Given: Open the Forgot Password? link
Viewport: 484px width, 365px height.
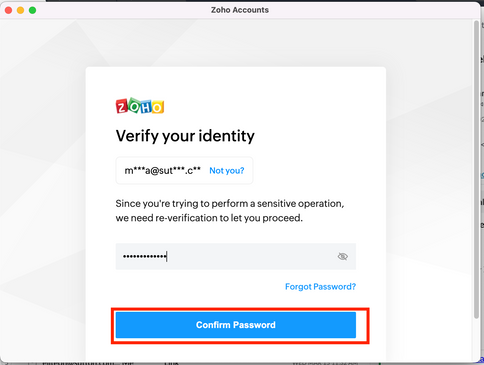Looking at the screenshot, I should (x=320, y=287).
